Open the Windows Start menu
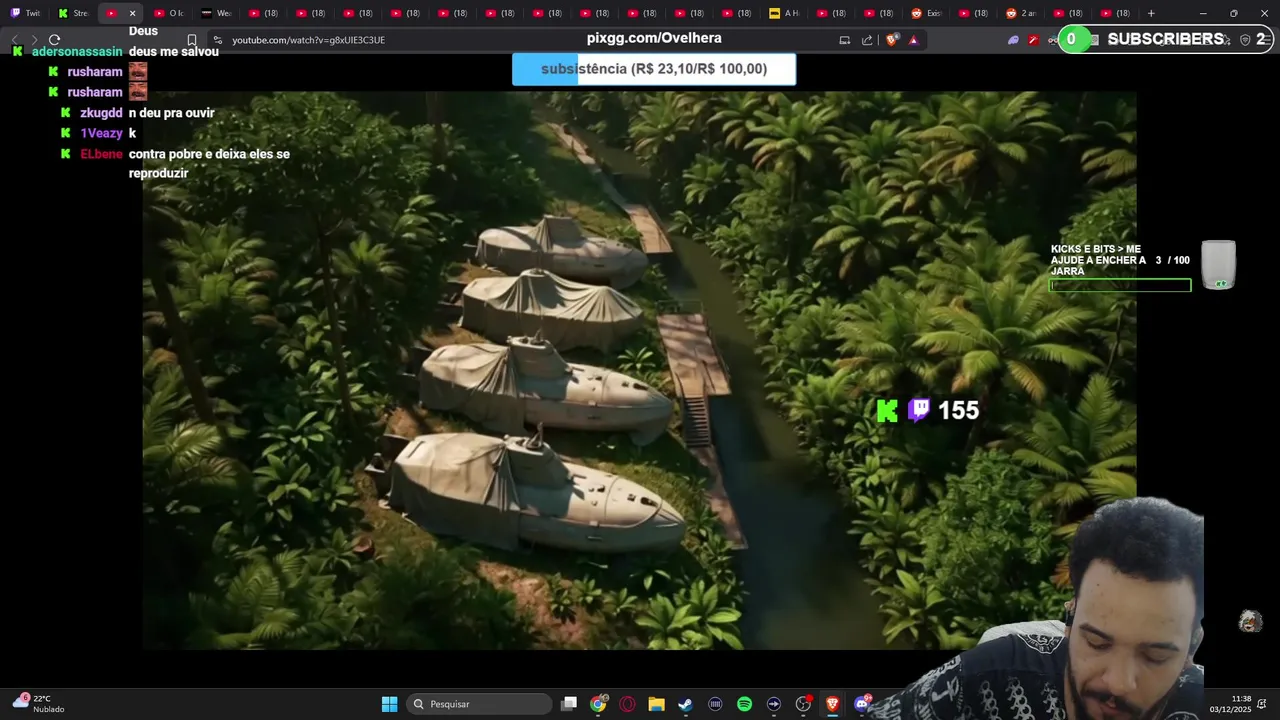The width and height of the screenshot is (1280, 720). (x=389, y=704)
